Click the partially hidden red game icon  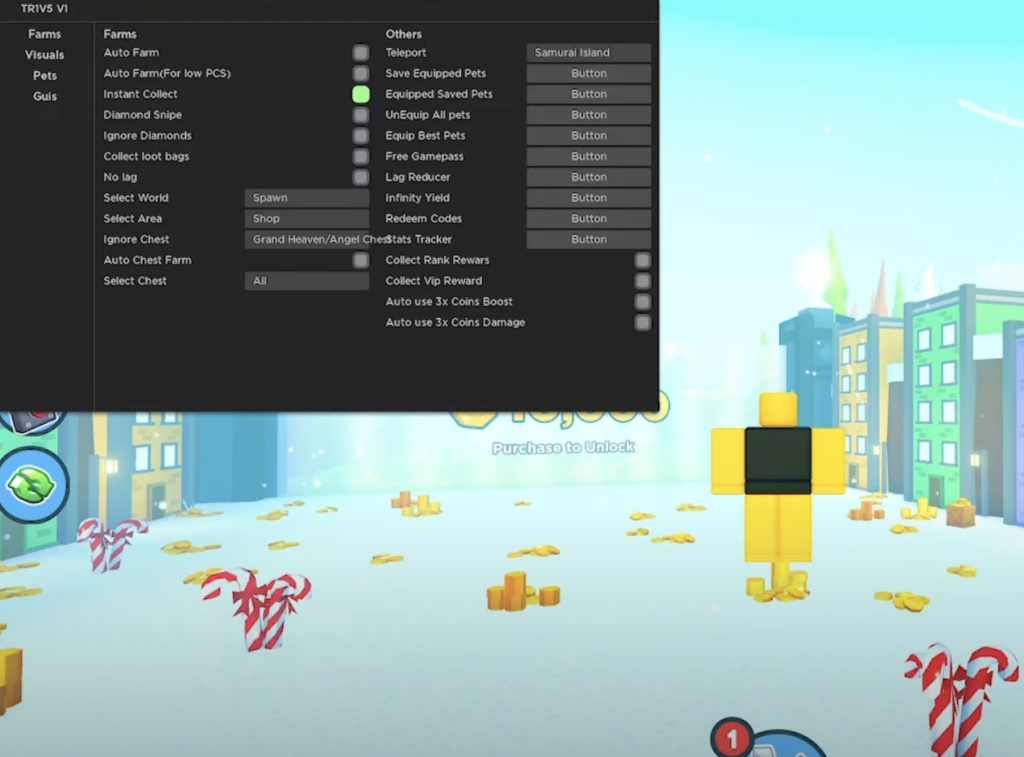pyautogui.click(x=33, y=421)
